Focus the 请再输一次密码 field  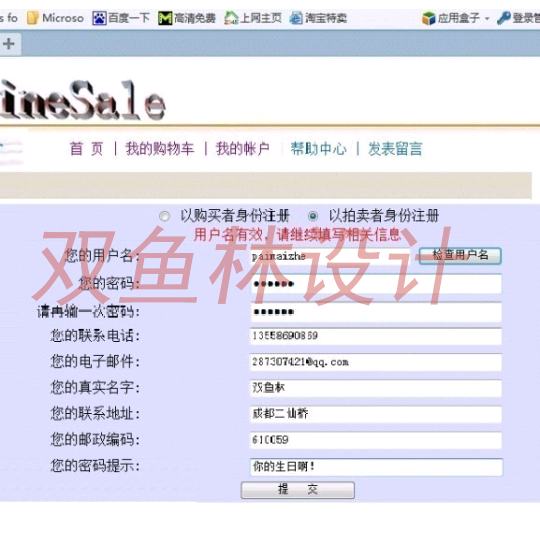(376, 312)
